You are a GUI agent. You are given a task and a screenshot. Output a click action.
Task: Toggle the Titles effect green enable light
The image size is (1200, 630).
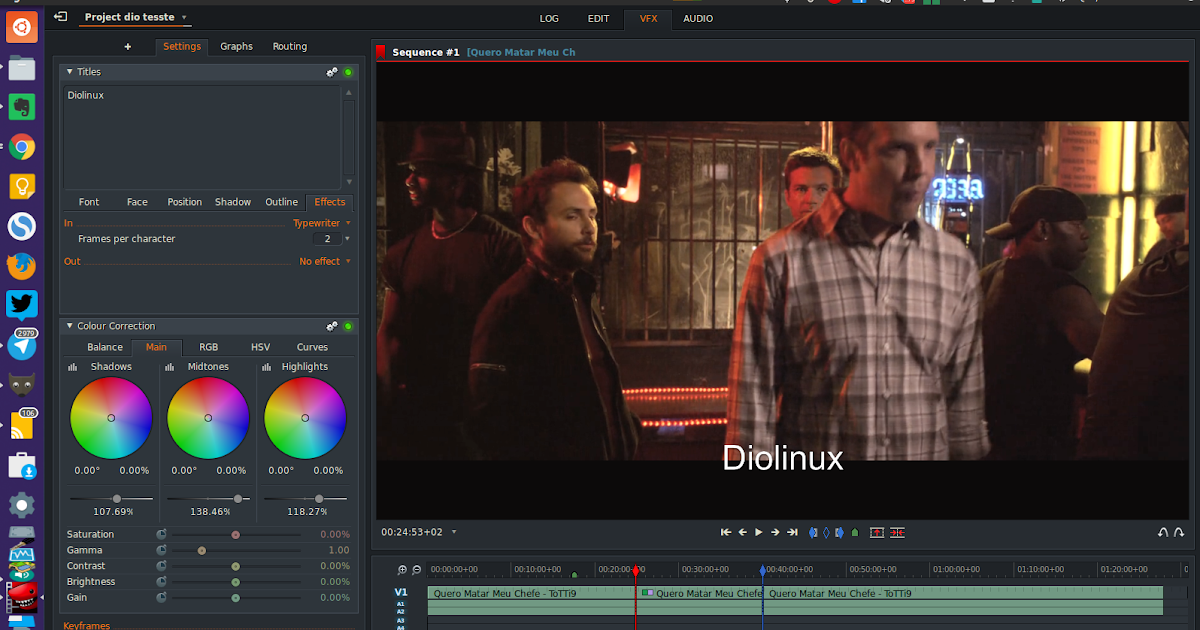tap(348, 72)
